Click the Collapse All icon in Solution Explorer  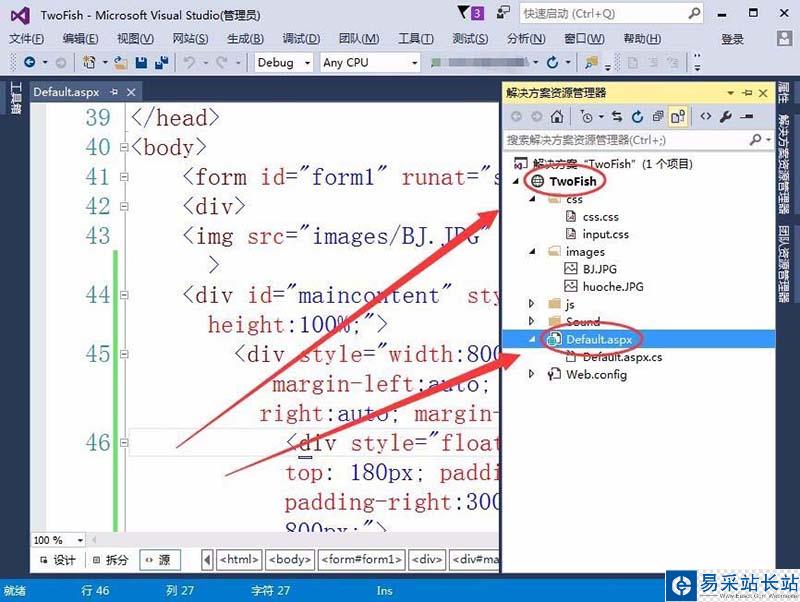(x=658, y=117)
